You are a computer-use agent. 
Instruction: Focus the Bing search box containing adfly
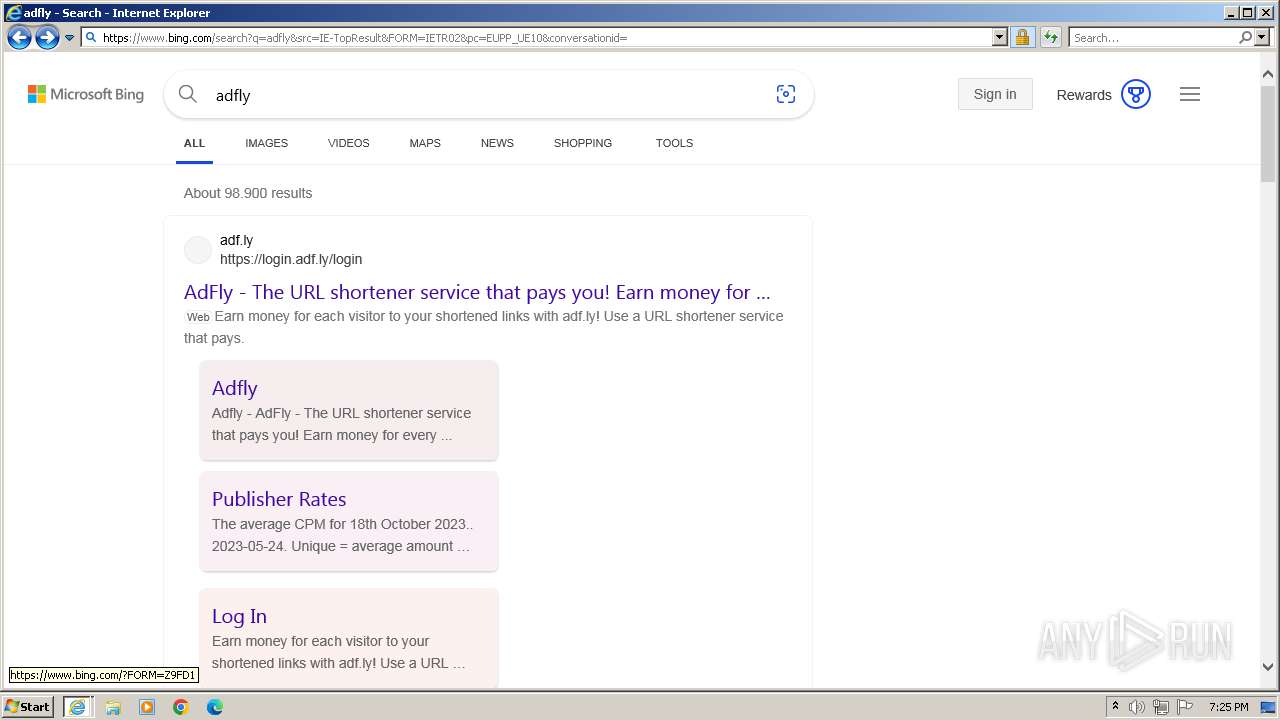(x=488, y=95)
